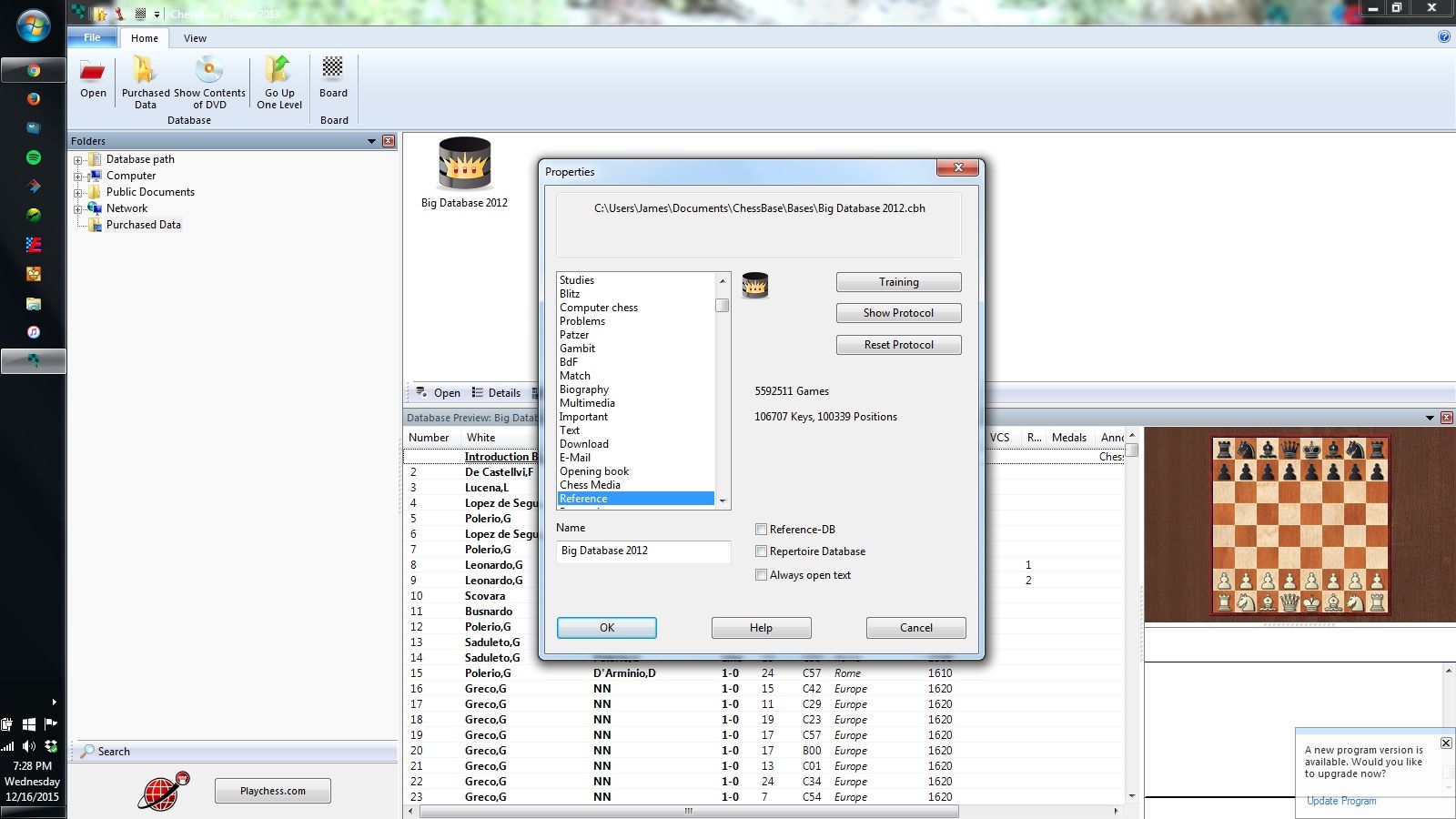This screenshot has width=1456, height=819.
Task: Open the quick access toolbar dropdown
Action: click(157, 14)
